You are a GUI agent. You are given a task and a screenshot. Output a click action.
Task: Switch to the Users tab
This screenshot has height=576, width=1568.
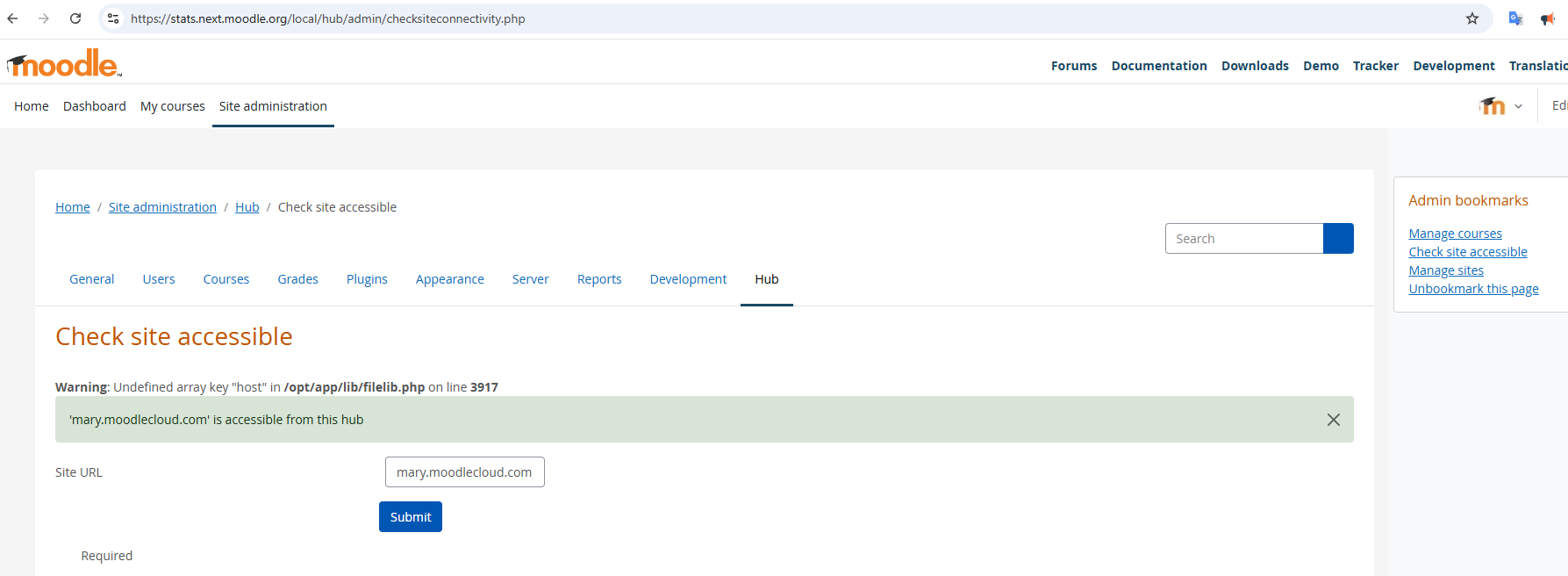coord(159,279)
